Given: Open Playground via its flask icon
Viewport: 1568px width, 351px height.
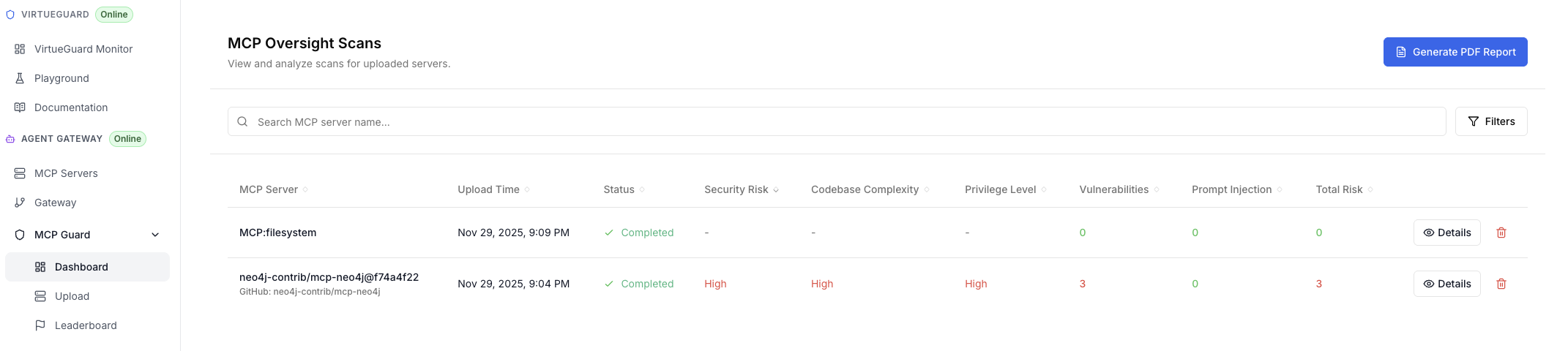Looking at the screenshot, I should pos(20,78).
